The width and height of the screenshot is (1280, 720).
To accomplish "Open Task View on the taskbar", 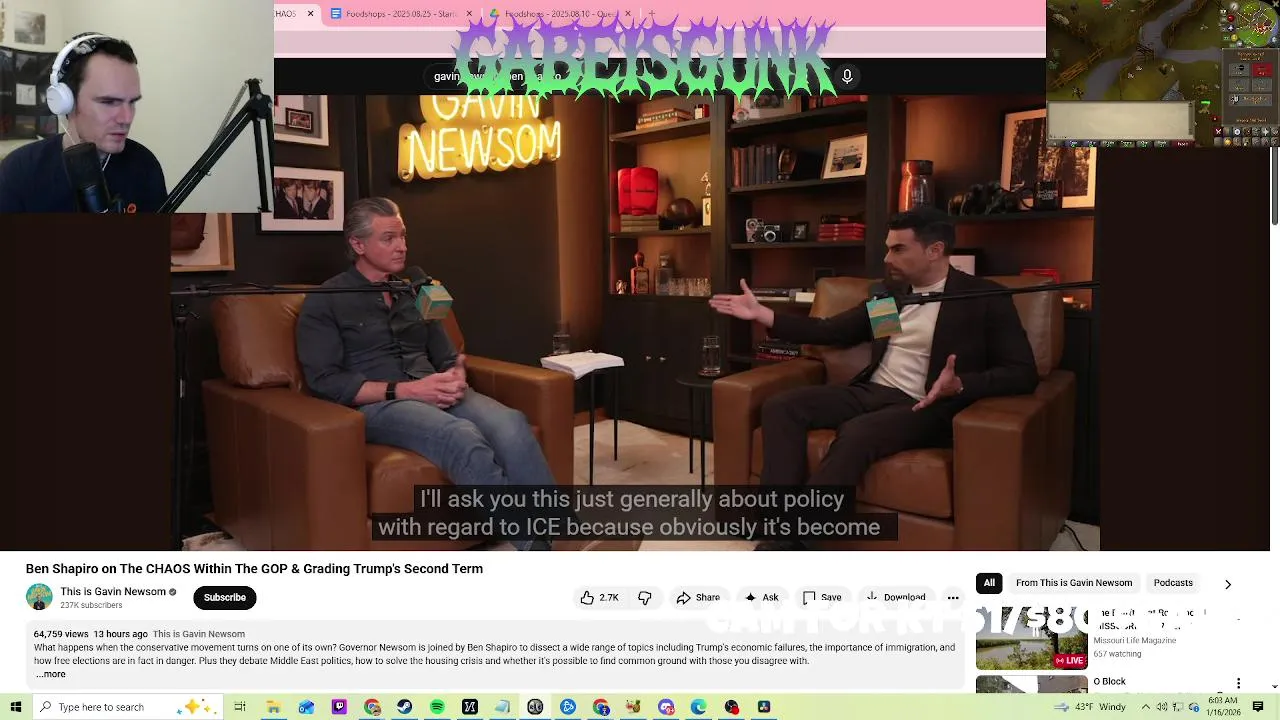I will (x=240, y=707).
